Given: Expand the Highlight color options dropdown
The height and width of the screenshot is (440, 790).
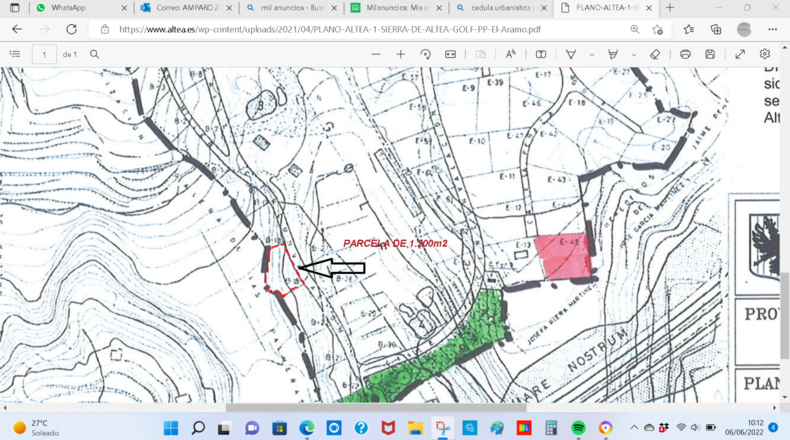Looking at the screenshot, I should pyautogui.click(x=634, y=54).
